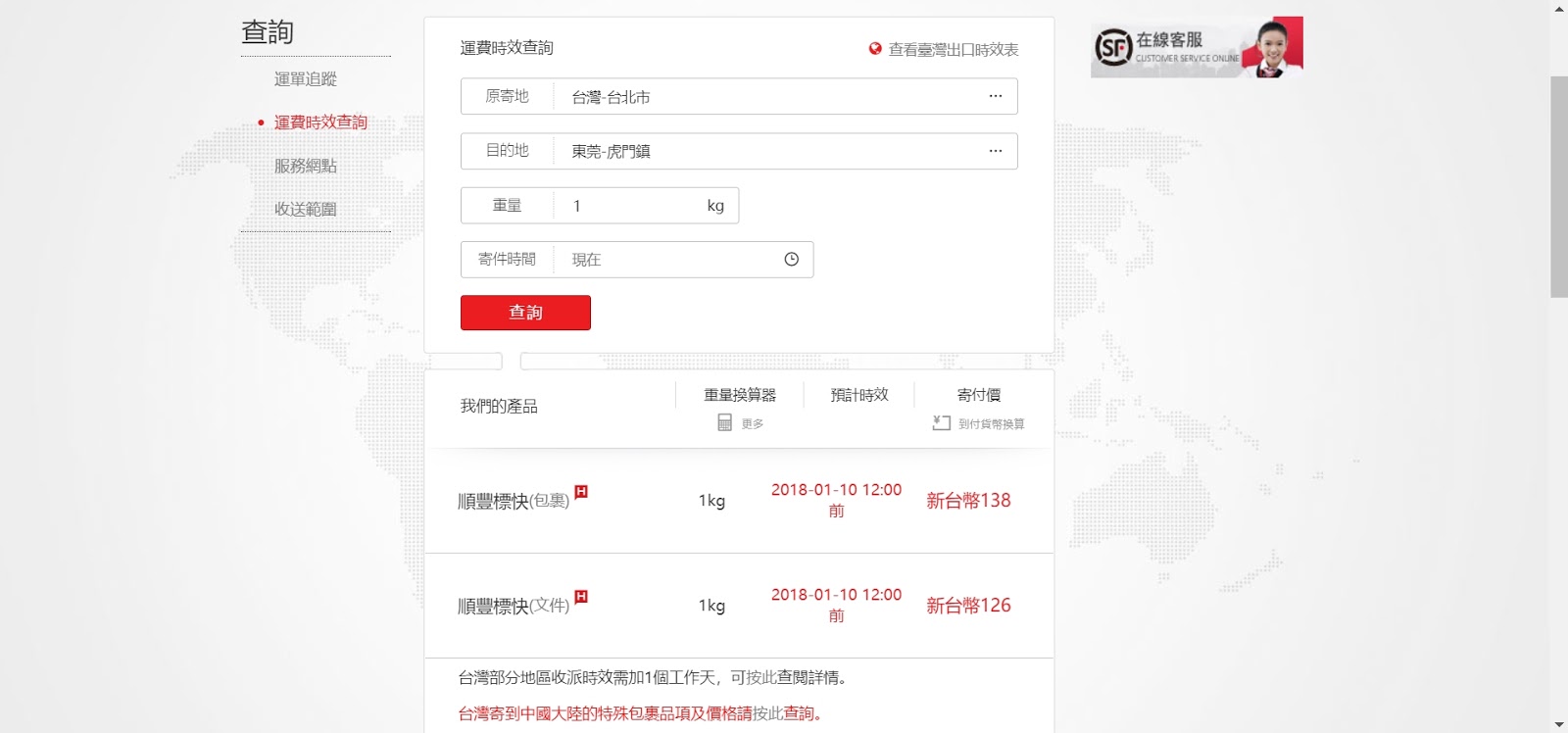
Task: Click the red globe icon beside 查看臺灣出口時效表
Action: (875, 48)
